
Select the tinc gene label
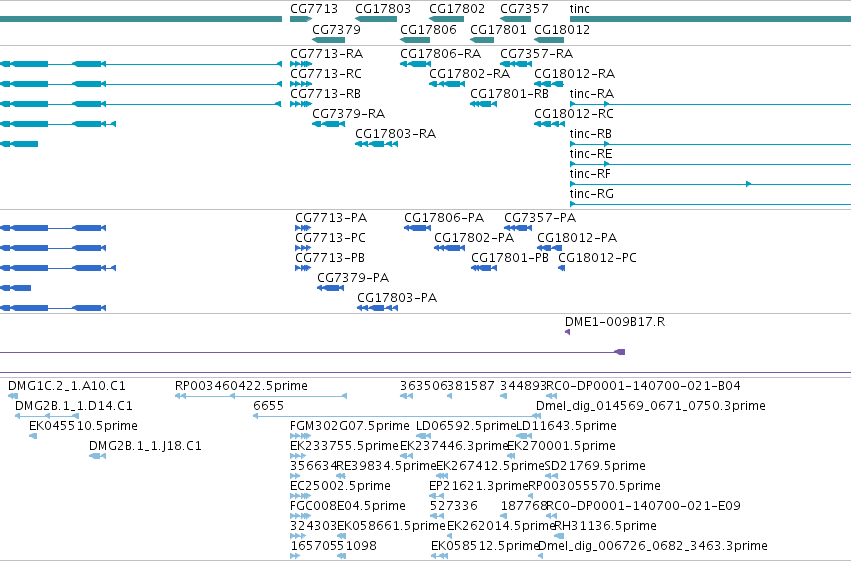click(x=580, y=9)
